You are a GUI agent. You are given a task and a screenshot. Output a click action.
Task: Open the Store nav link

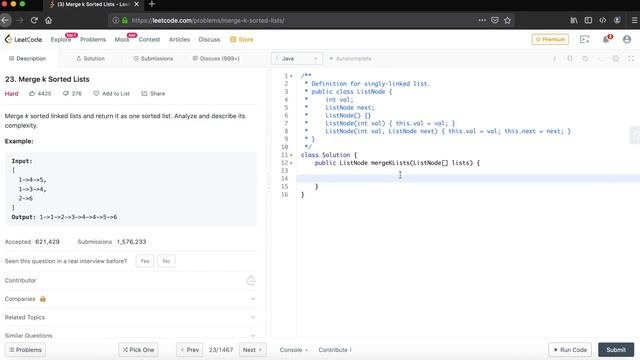[x=242, y=39]
